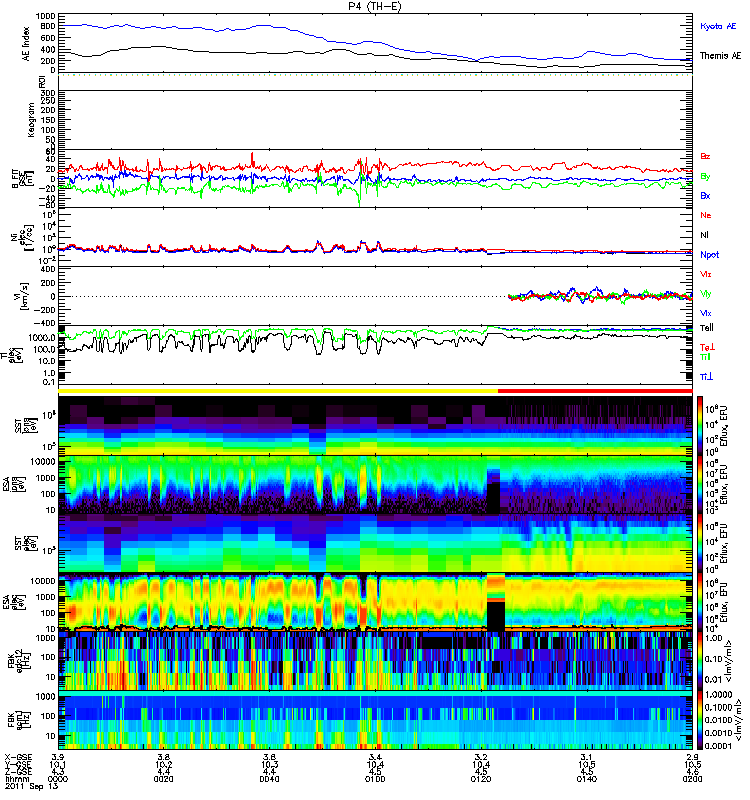Click the 0120 time tick label
This screenshot has width=750, height=800.
click(x=481, y=779)
